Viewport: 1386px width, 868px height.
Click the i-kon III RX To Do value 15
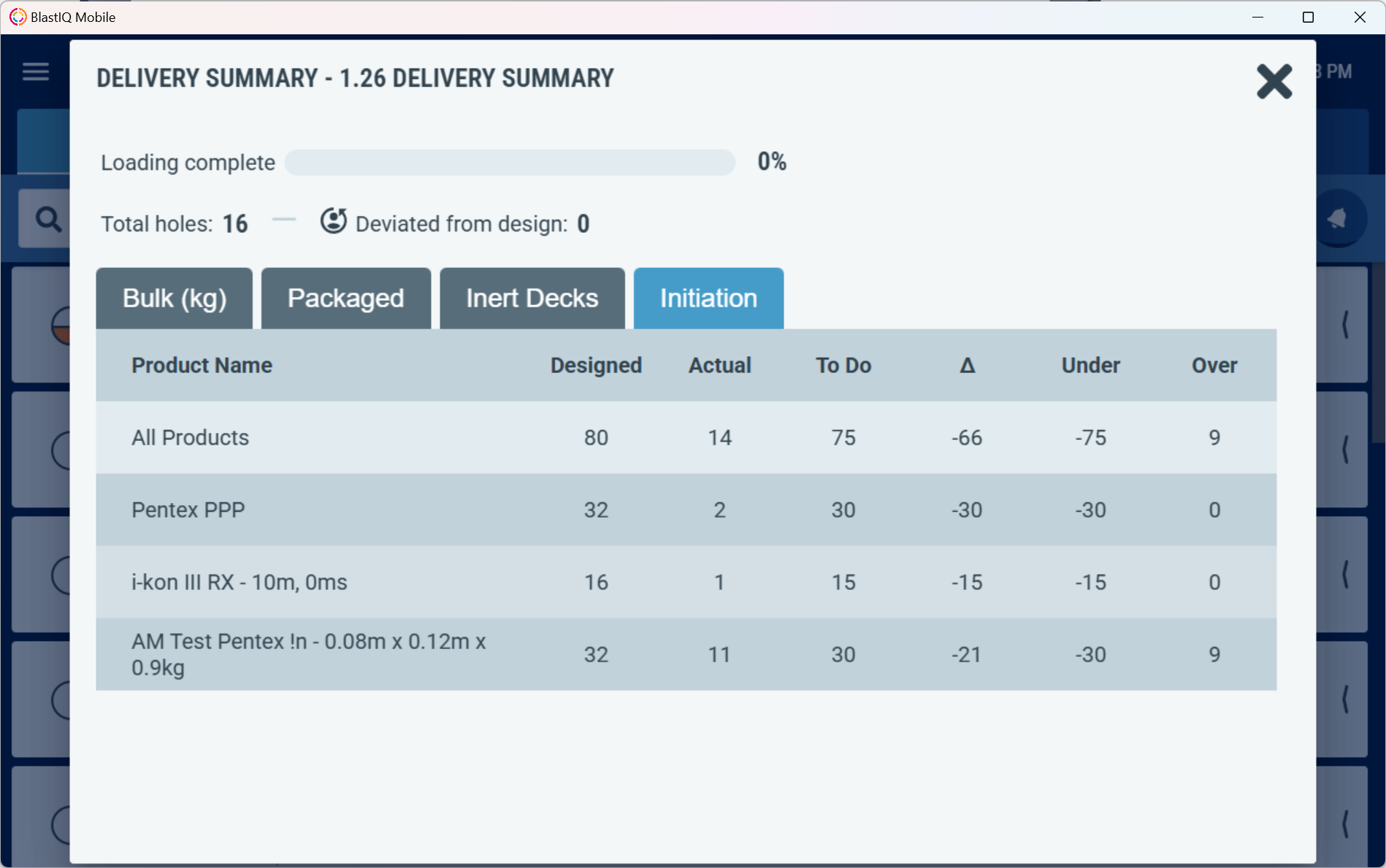pos(843,582)
